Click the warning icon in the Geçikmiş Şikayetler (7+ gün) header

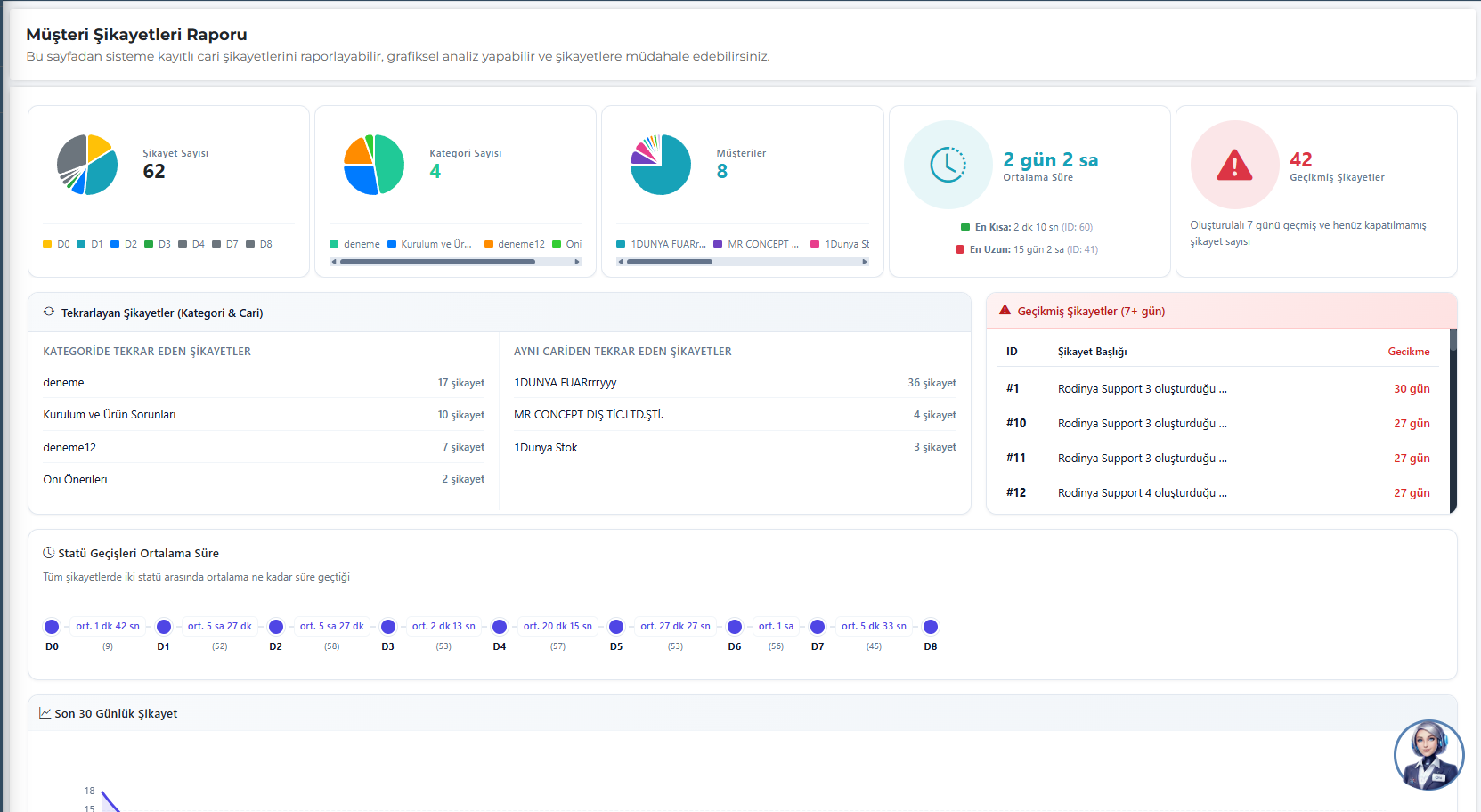[1005, 311]
